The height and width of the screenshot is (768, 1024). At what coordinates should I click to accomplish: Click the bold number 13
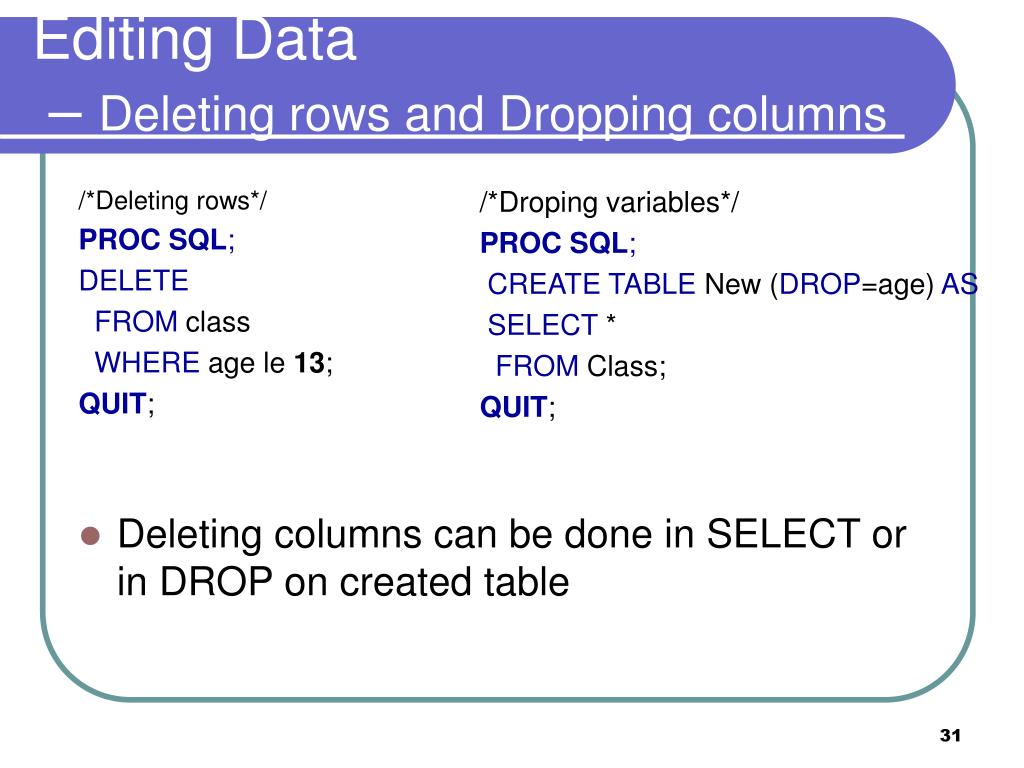(310, 363)
